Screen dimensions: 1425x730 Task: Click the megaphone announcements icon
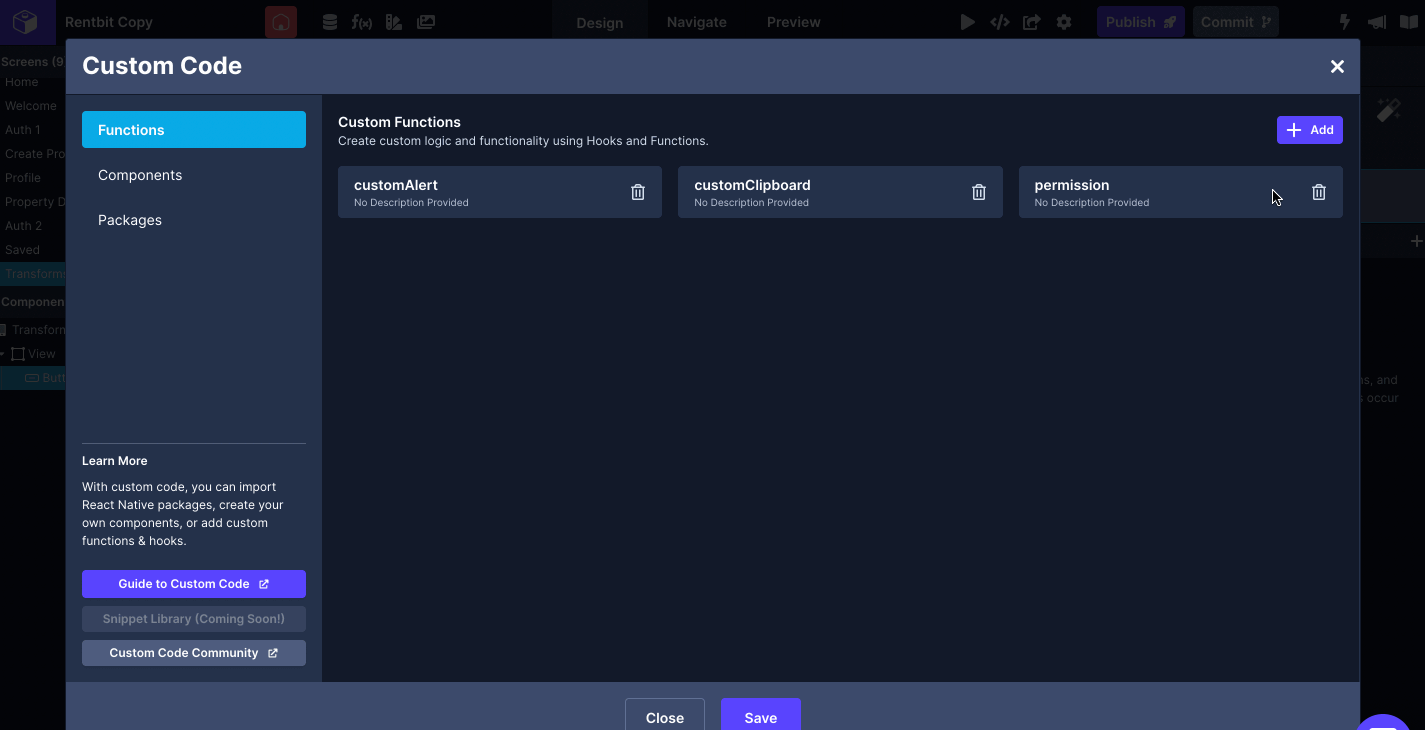click(x=1377, y=22)
